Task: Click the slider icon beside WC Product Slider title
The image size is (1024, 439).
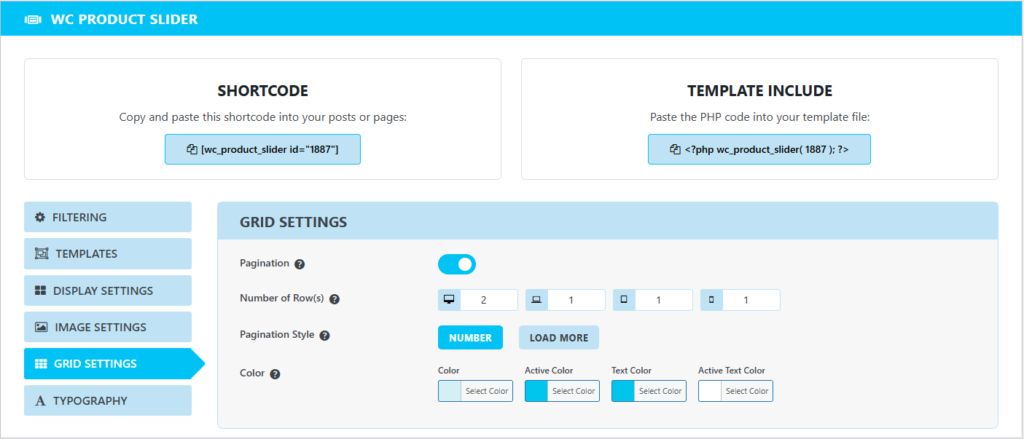Action: coord(32,20)
